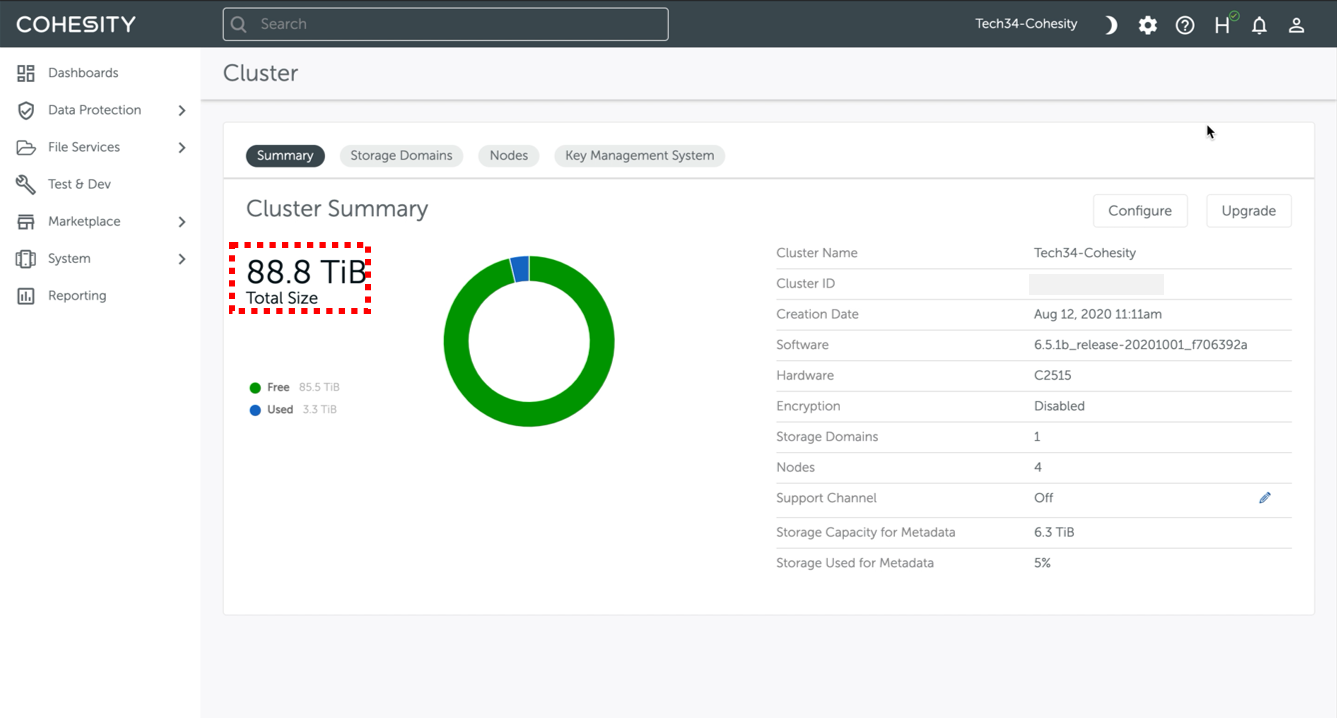Click blue Used legend dot

[x=255, y=410]
